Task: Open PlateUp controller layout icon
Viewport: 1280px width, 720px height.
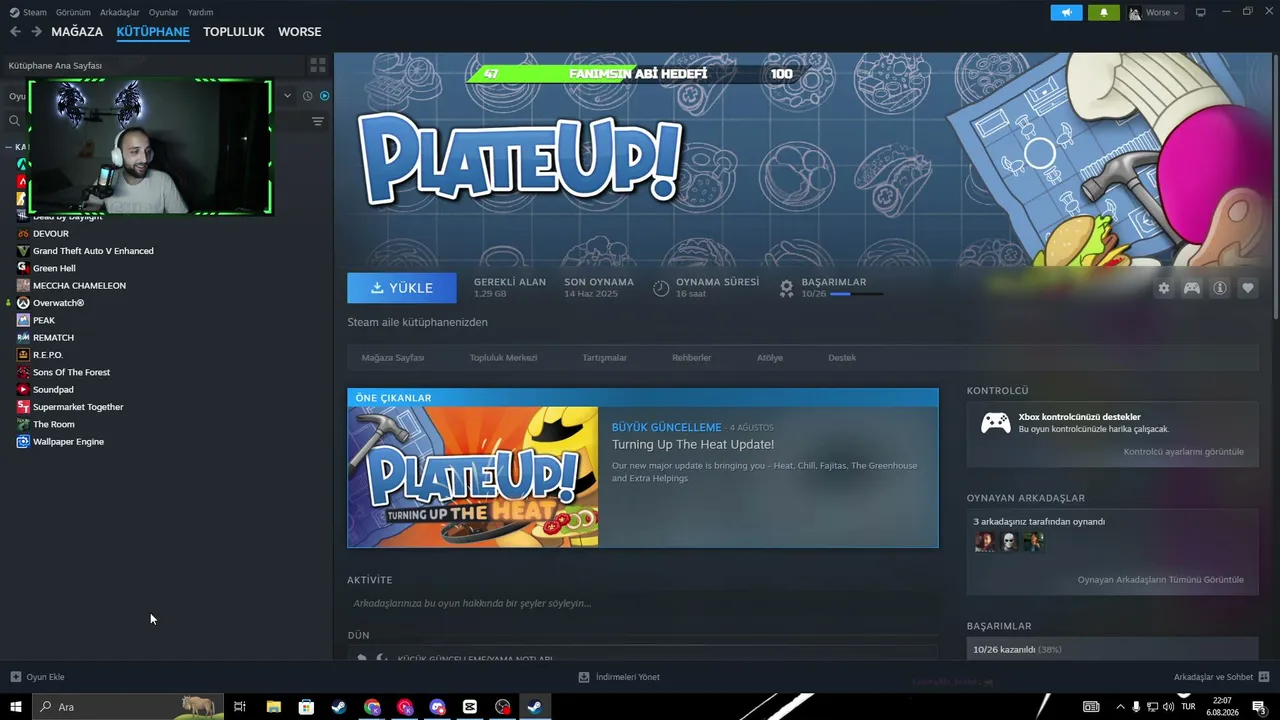Action: click(x=1192, y=288)
